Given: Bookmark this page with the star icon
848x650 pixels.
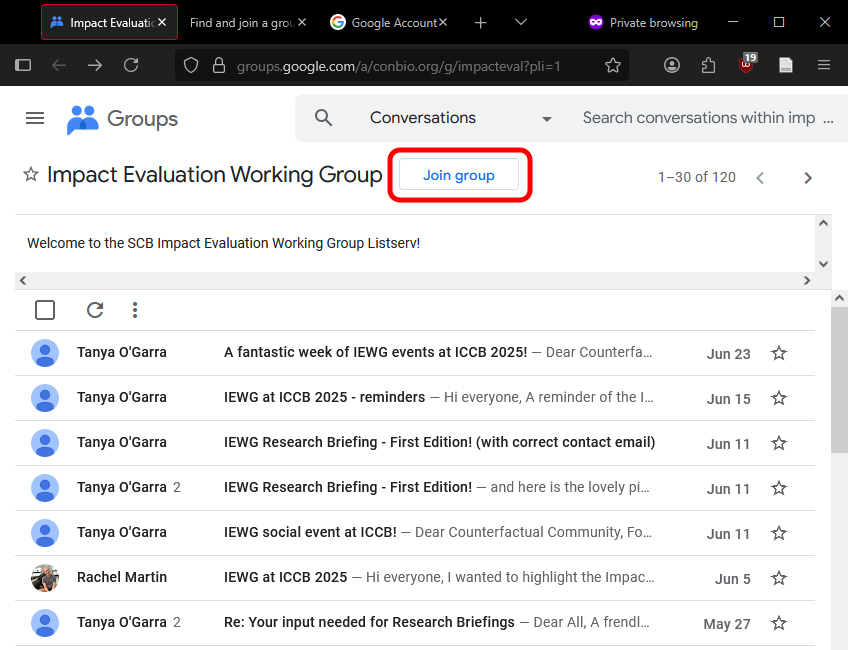Looking at the screenshot, I should click(x=613, y=65).
